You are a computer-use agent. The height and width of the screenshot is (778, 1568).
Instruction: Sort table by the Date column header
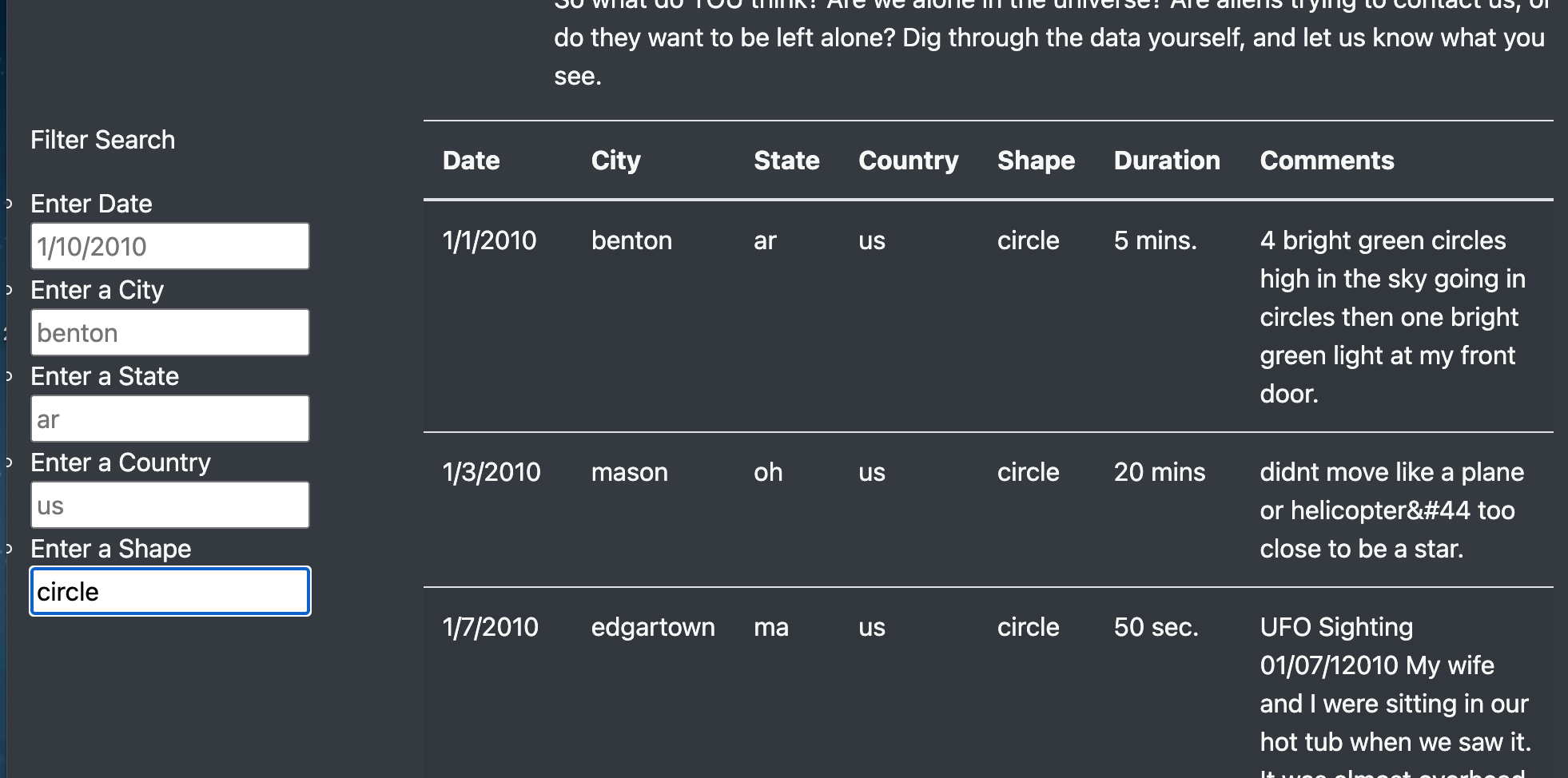471,160
